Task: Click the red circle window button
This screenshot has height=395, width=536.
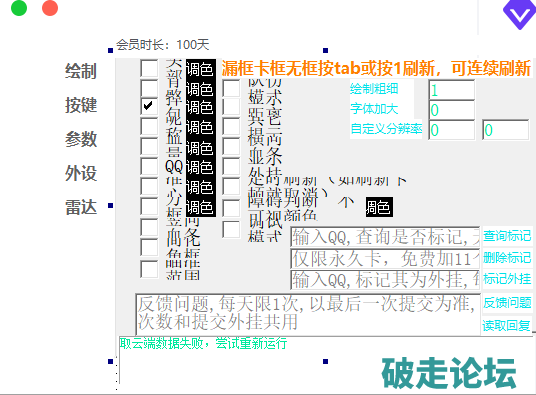Action: tap(50, 8)
